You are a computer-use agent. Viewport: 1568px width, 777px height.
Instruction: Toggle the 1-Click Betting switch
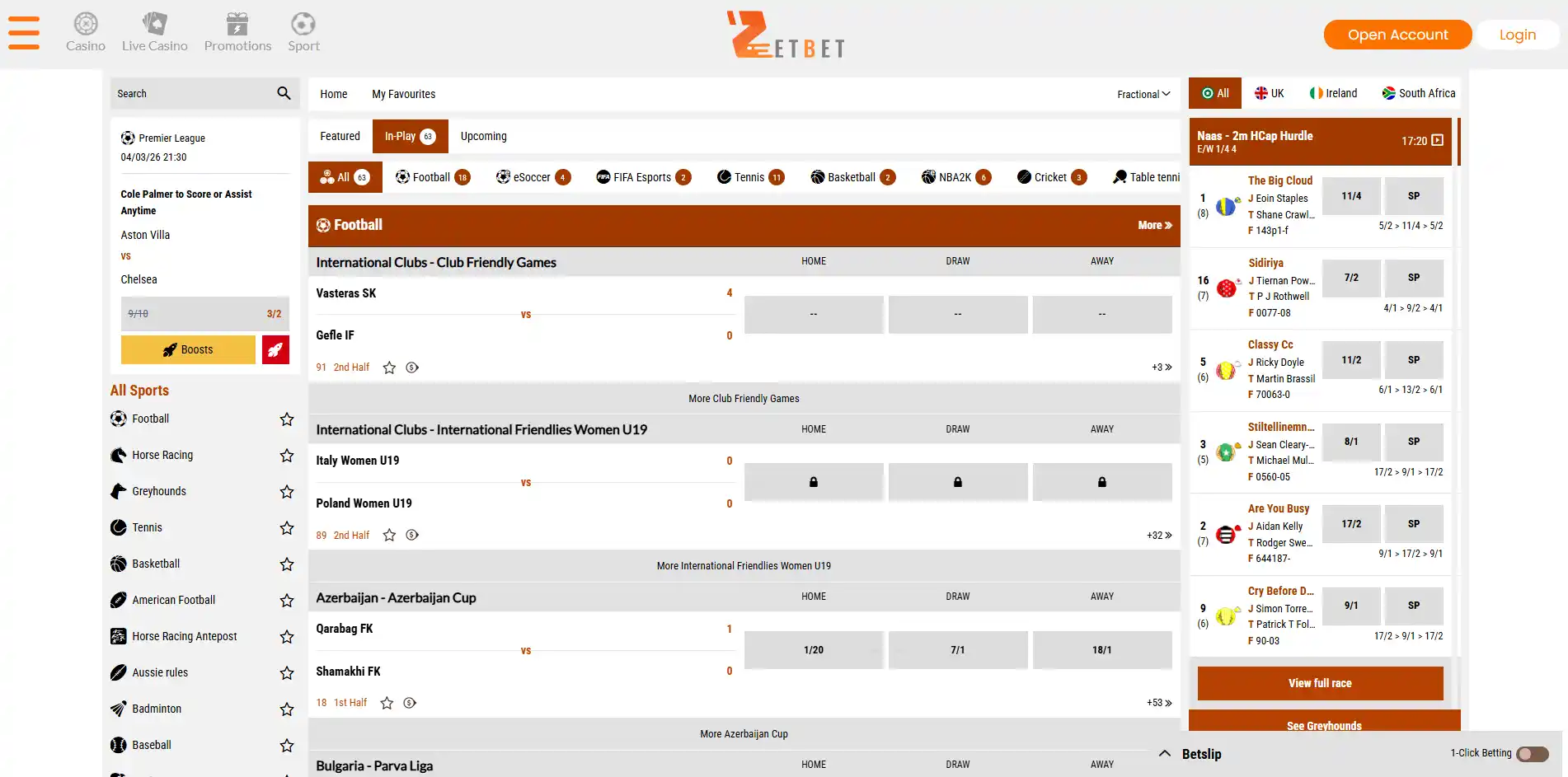tap(1533, 754)
